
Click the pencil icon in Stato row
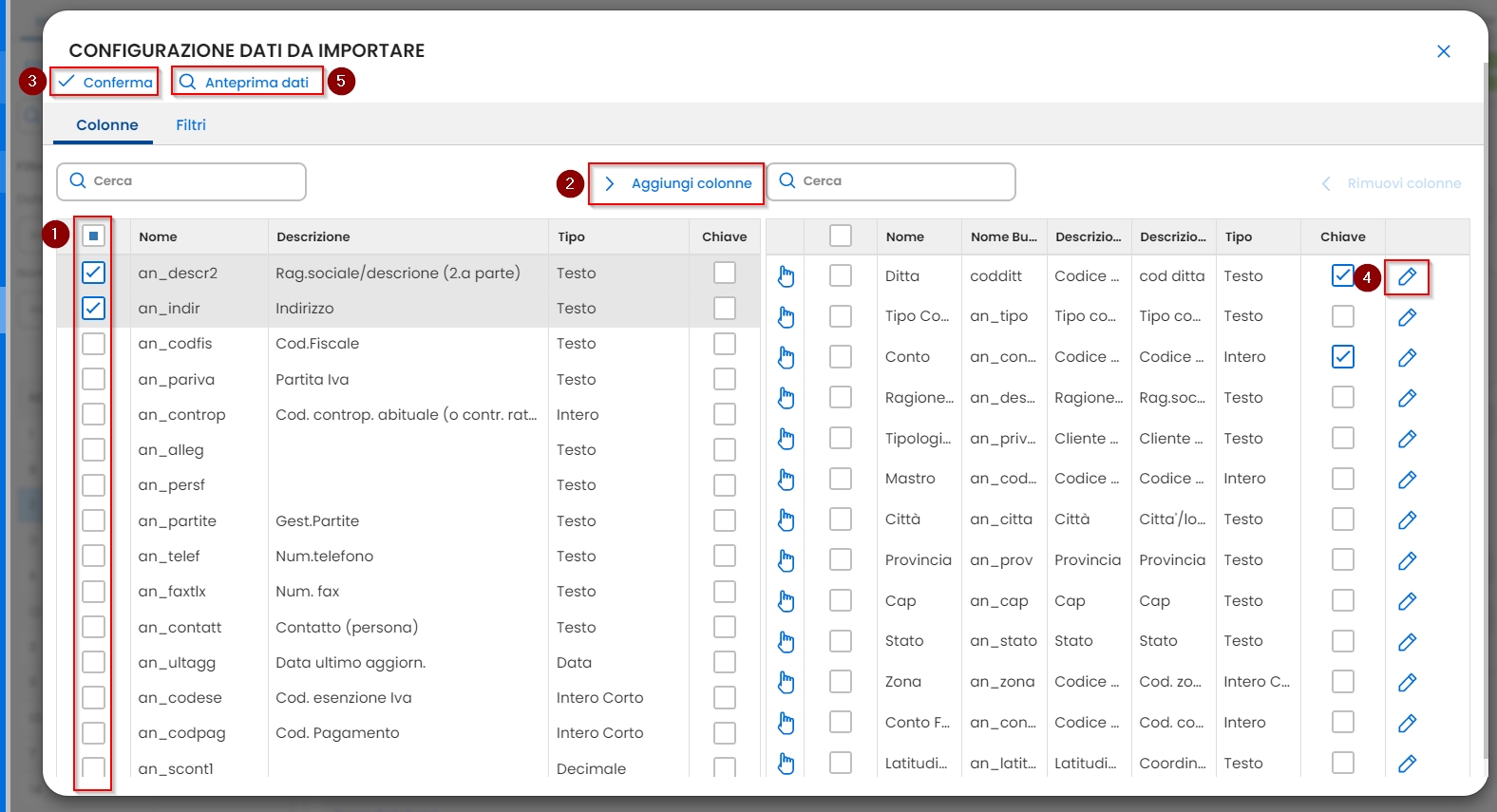click(1407, 642)
